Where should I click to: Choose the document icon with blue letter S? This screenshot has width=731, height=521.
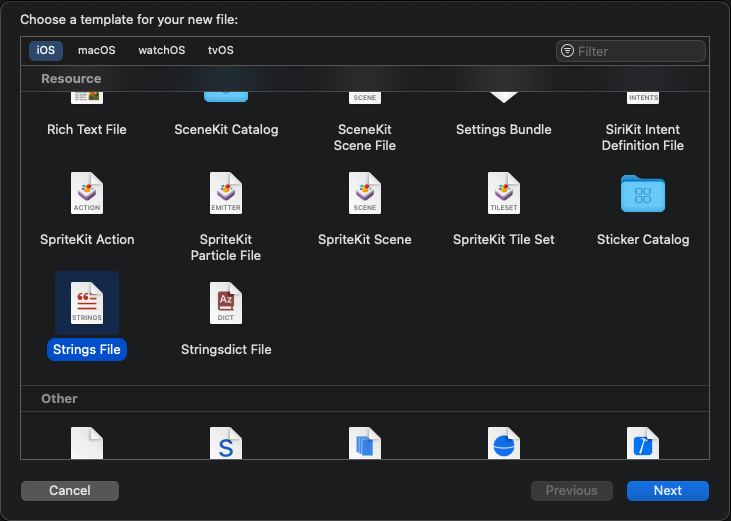click(x=226, y=443)
